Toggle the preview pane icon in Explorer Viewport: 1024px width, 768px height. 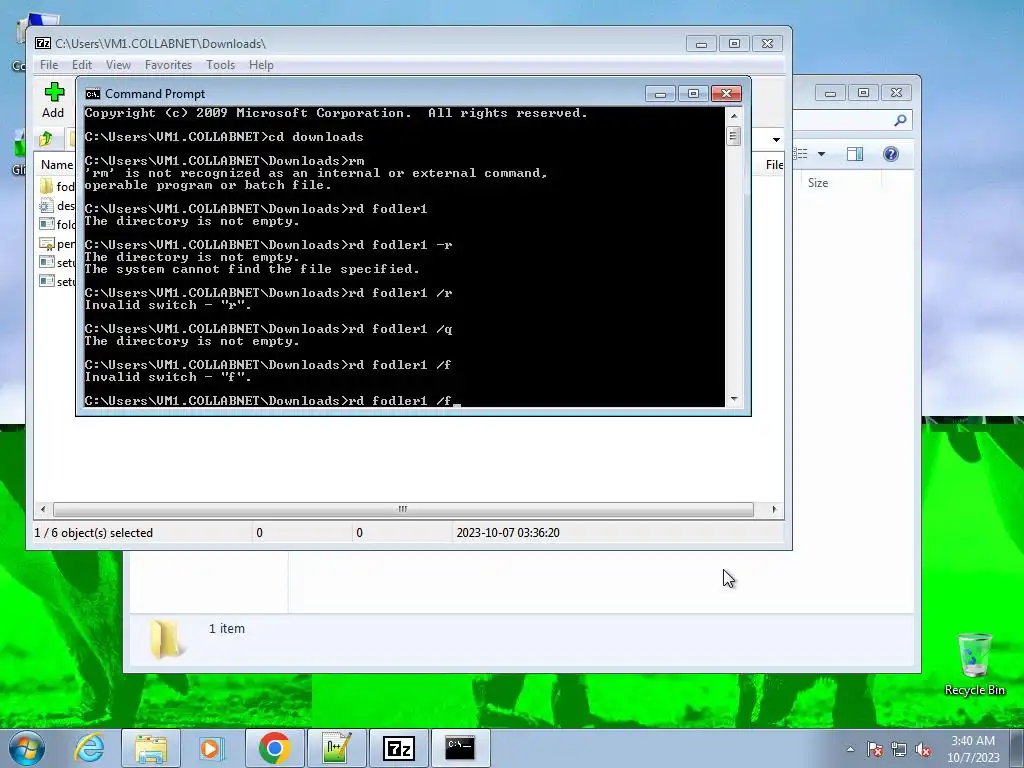tap(855, 154)
